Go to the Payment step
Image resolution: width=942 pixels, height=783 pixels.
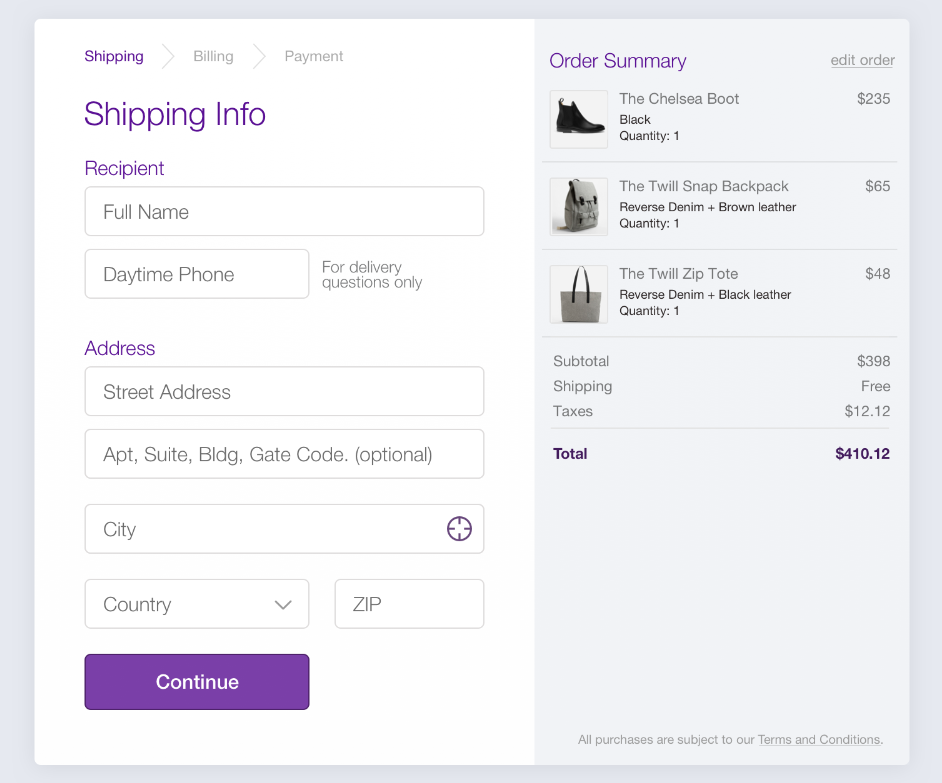click(x=313, y=56)
